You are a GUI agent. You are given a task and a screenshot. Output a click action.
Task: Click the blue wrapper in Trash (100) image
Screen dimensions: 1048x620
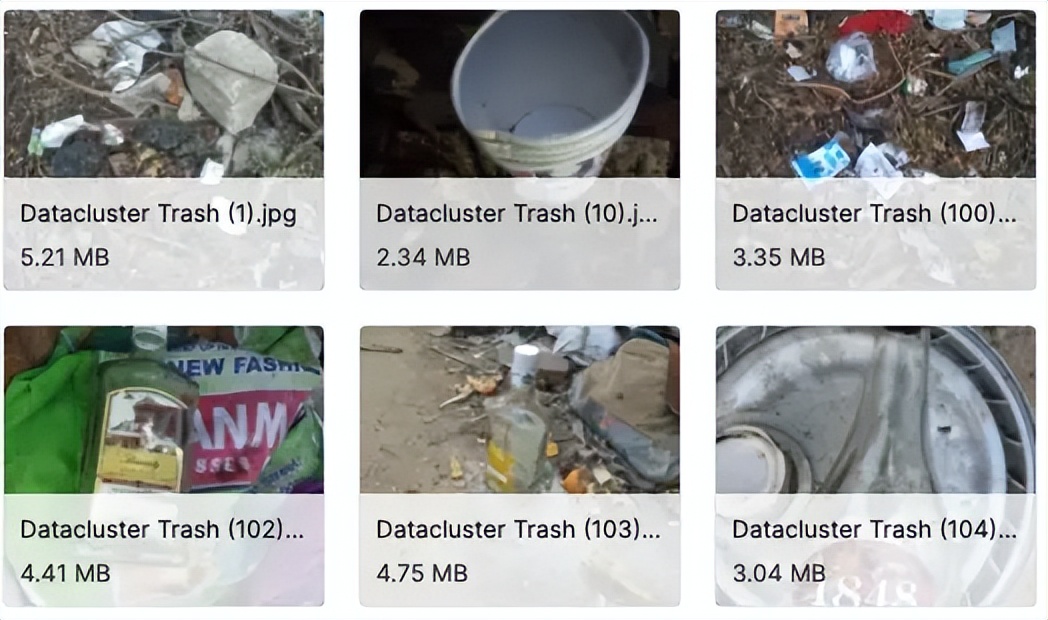pyautogui.click(x=820, y=160)
